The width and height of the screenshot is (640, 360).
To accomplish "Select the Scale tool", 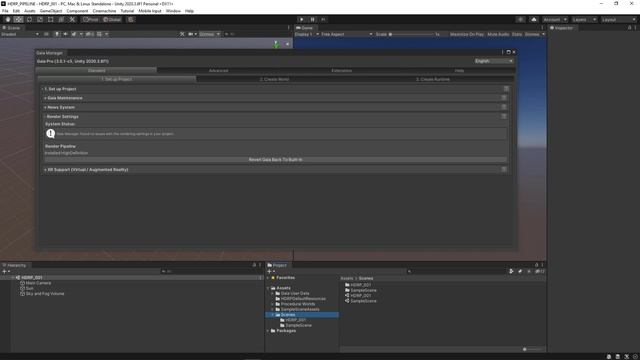I will (x=40, y=20).
